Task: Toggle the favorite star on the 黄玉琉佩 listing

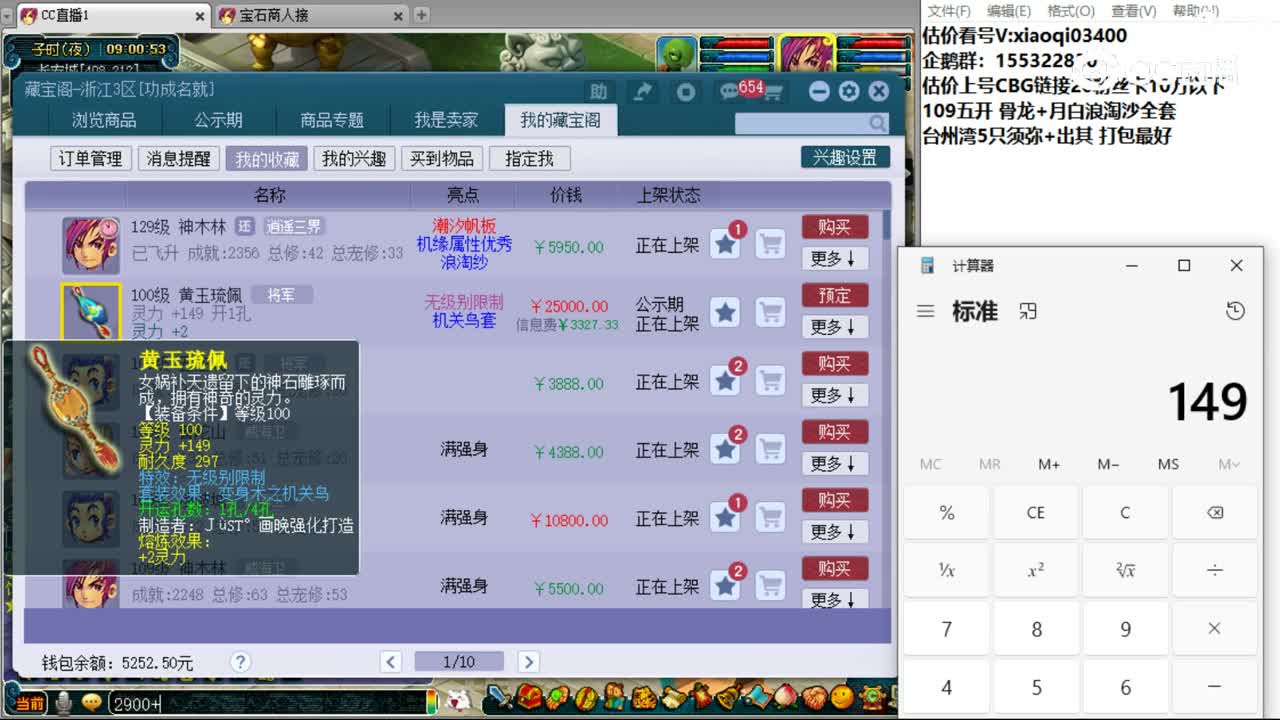Action: (724, 311)
